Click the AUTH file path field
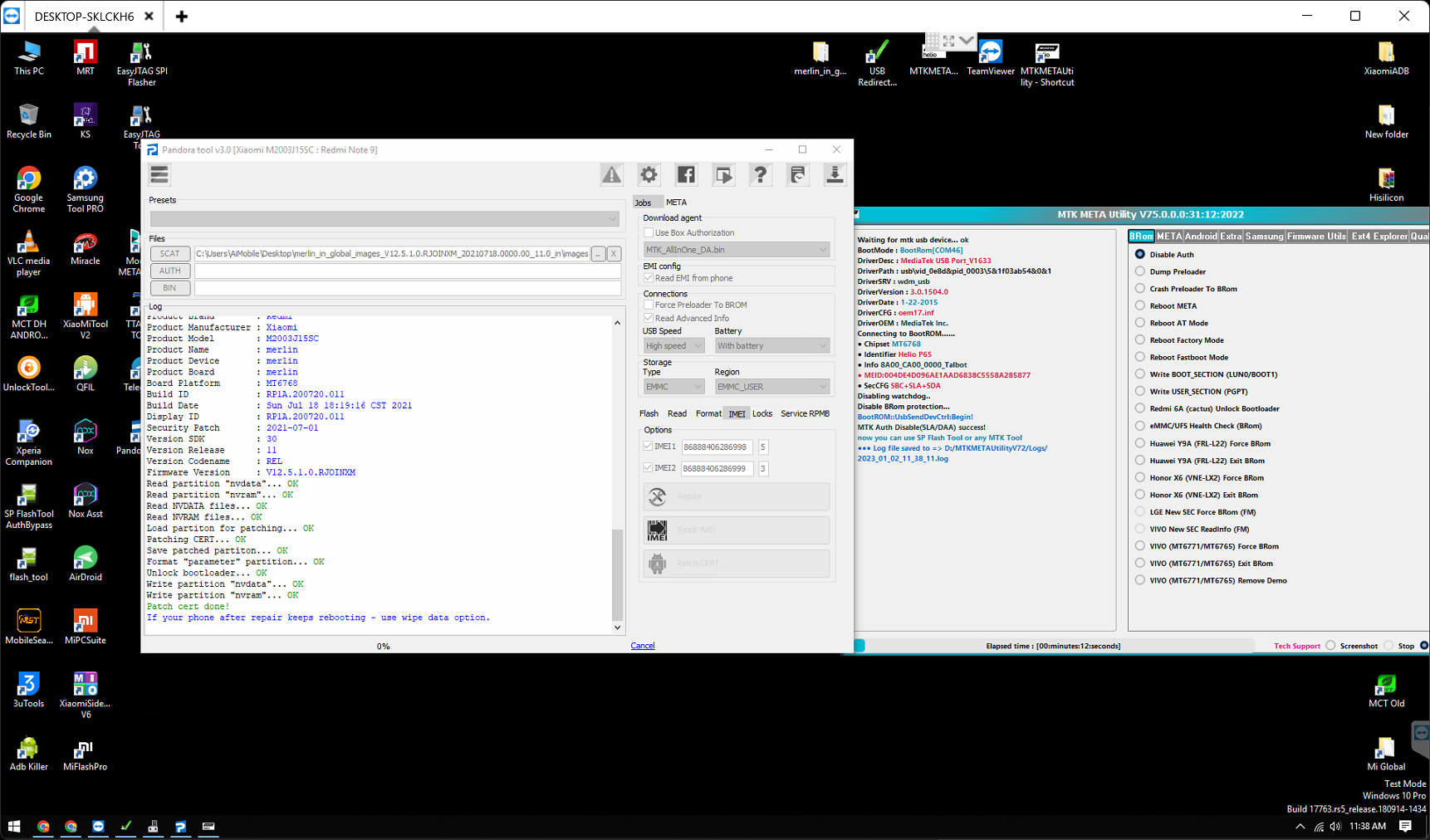This screenshot has height=840, width=1430. (x=408, y=271)
